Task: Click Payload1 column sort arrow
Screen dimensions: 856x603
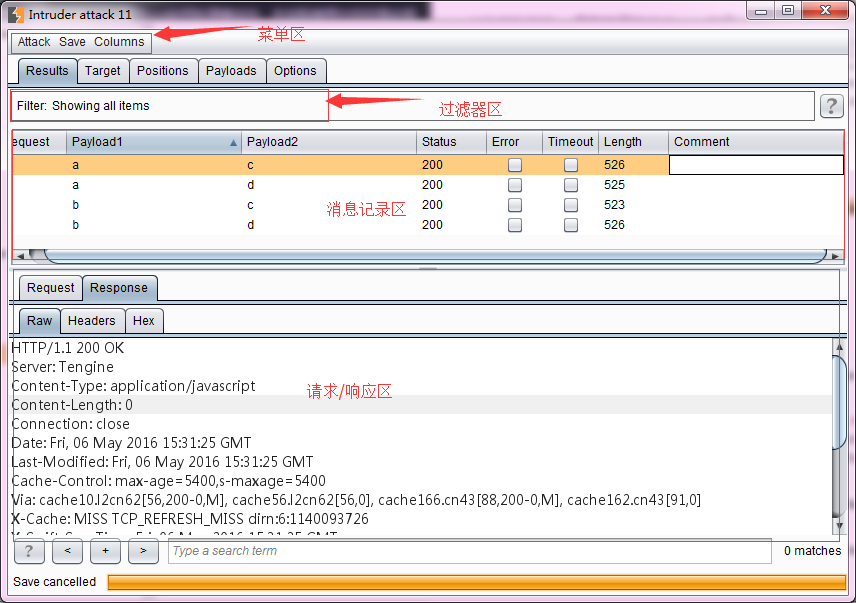Action: point(233,142)
